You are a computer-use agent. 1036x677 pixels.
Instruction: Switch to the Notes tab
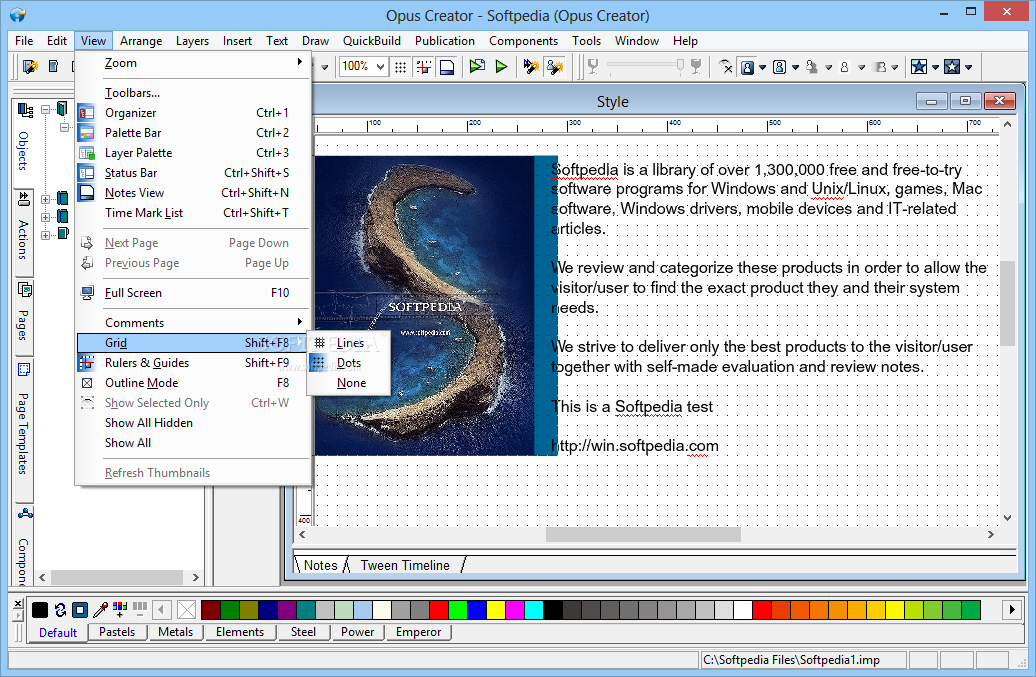coord(320,565)
